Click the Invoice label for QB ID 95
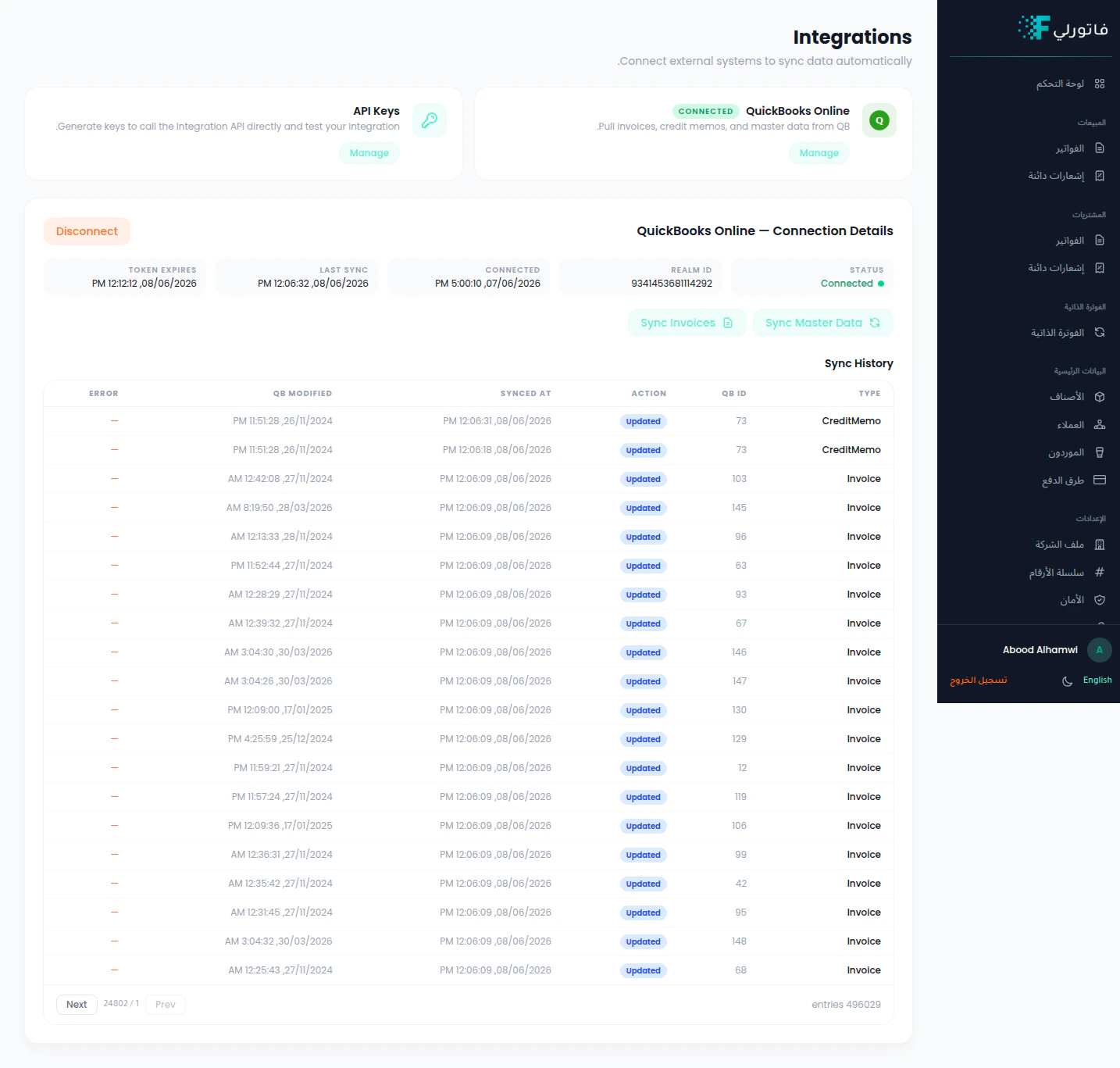The image size is (1120, 1068). (x=864, y=913)
